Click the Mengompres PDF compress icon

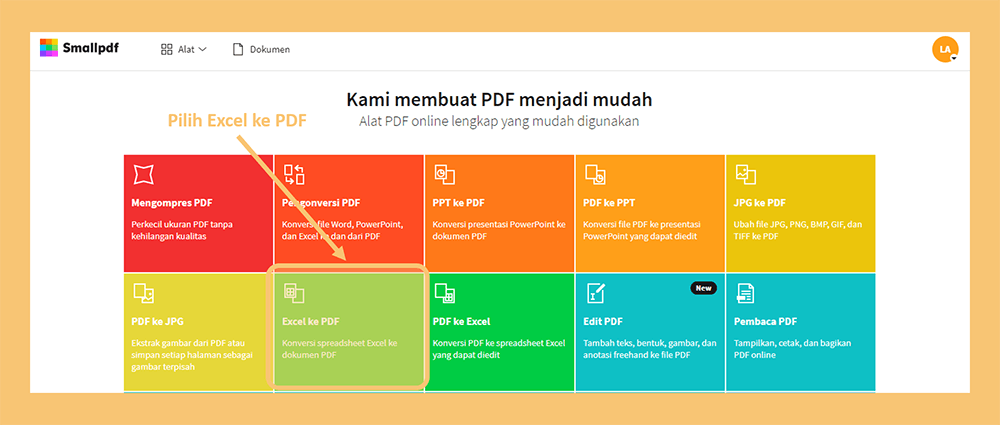pos(143,174)
